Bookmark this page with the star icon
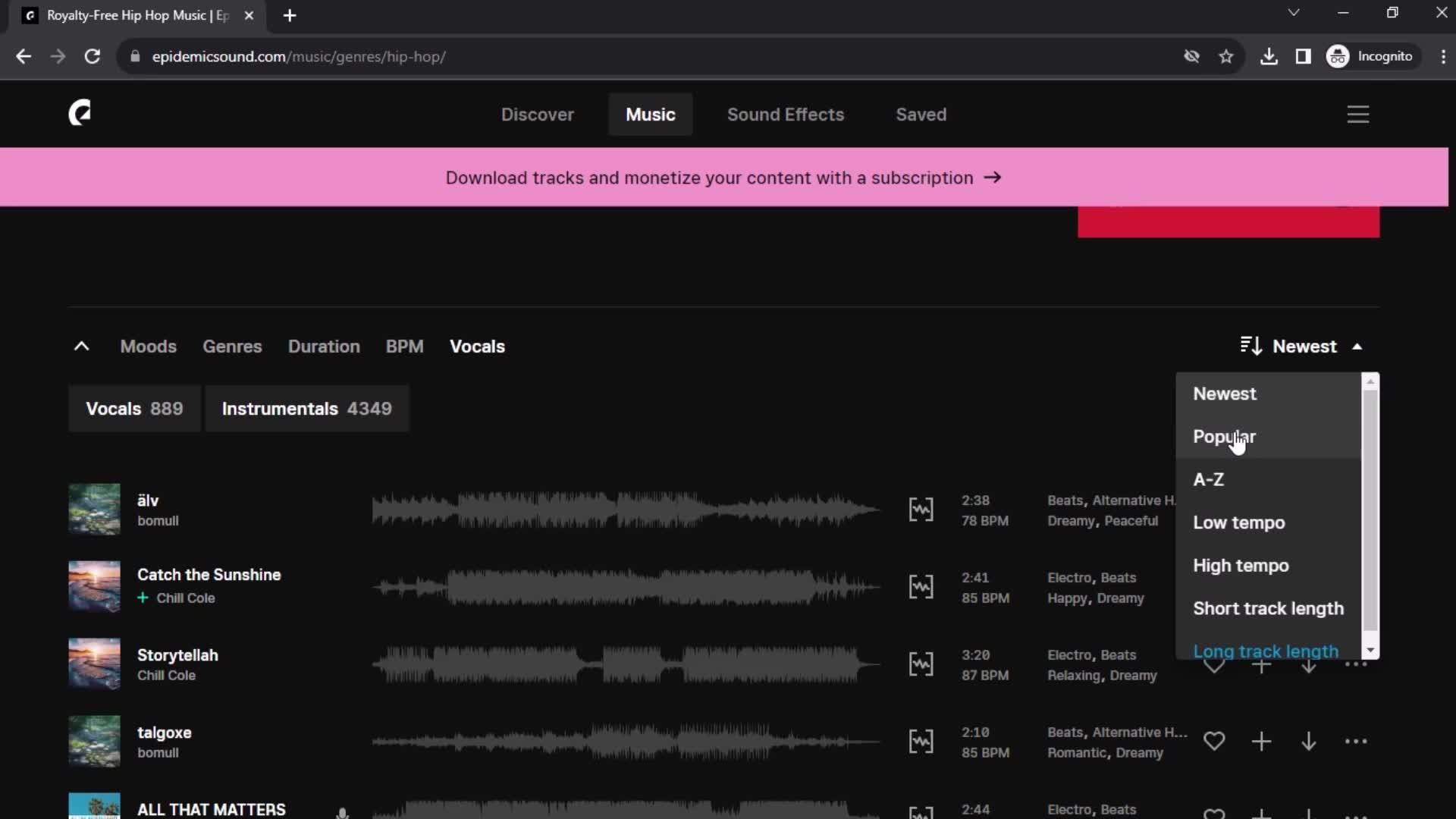1456x819 pixels. (x=1226, y=57)
